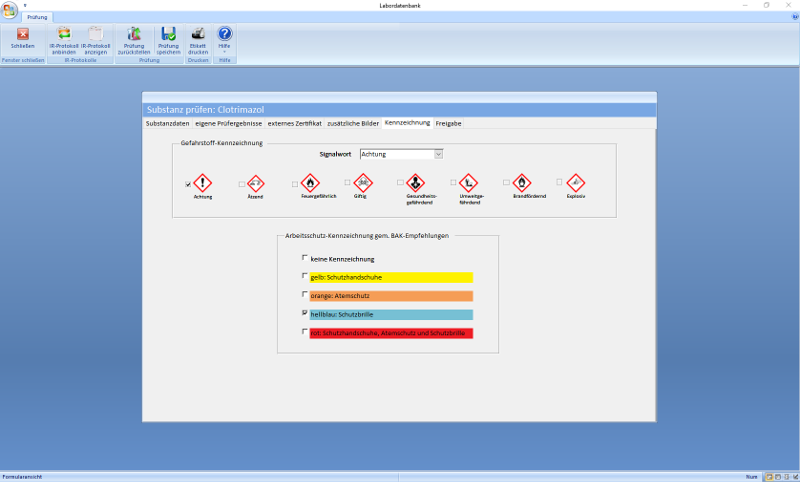This screenshot has height=482, width=800.
Task: Select the Prüfung ribbon tab
Action: pyautogui.click(x=37, y=17)
